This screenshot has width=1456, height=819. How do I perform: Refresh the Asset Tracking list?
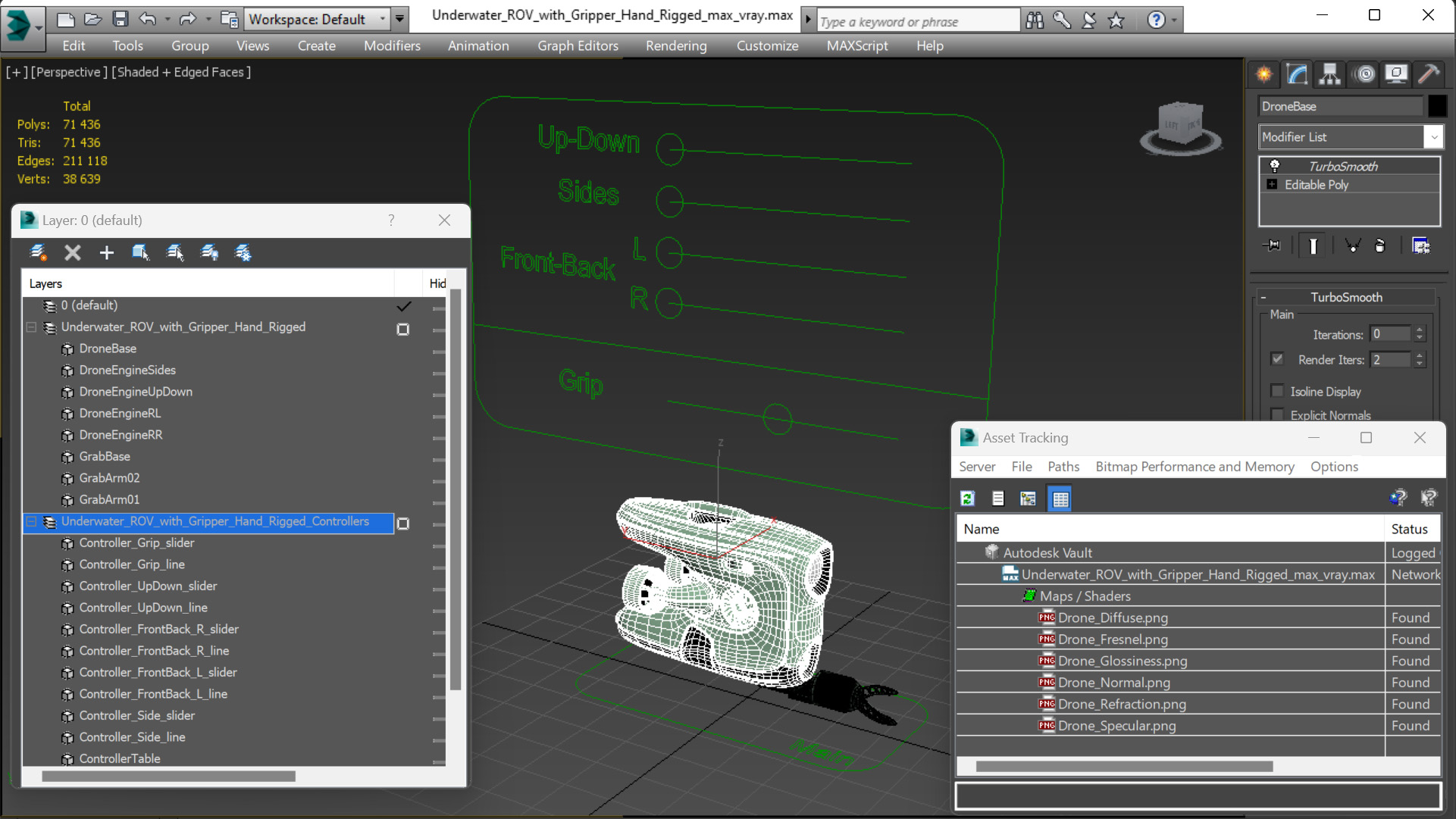968,499
